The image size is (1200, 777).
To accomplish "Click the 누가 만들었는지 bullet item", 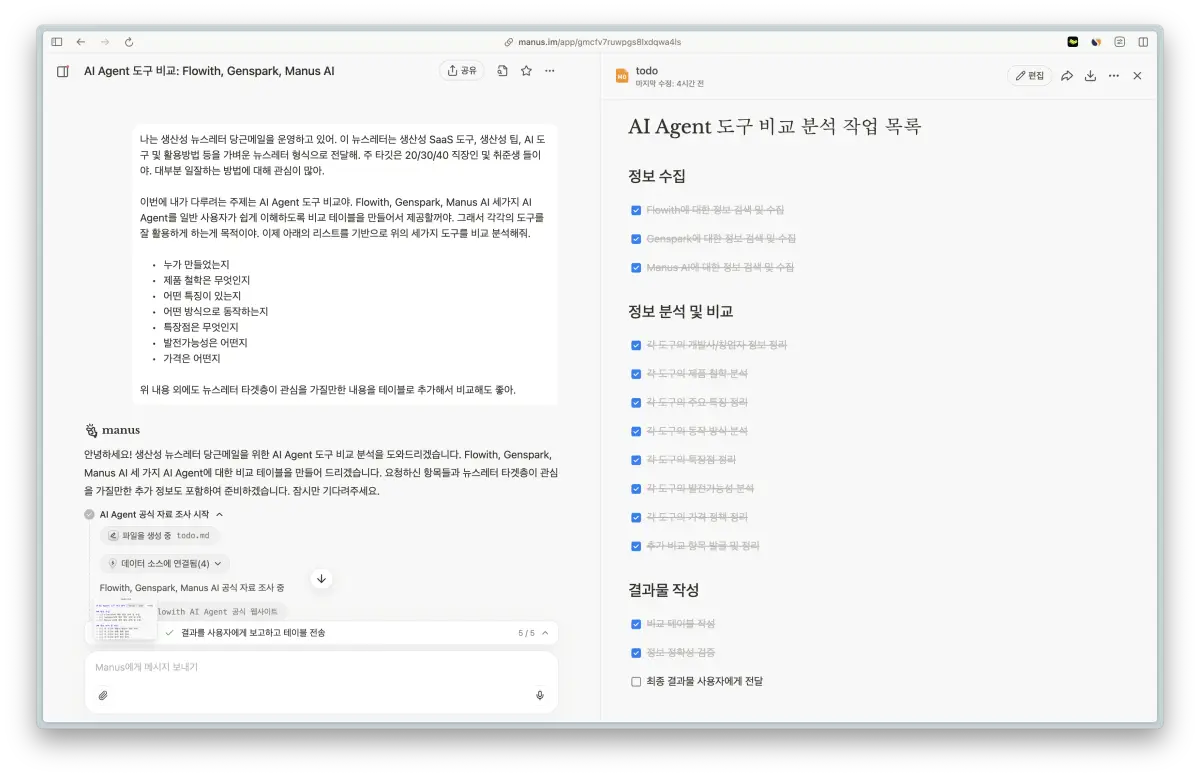I will [x=196, y=264].
